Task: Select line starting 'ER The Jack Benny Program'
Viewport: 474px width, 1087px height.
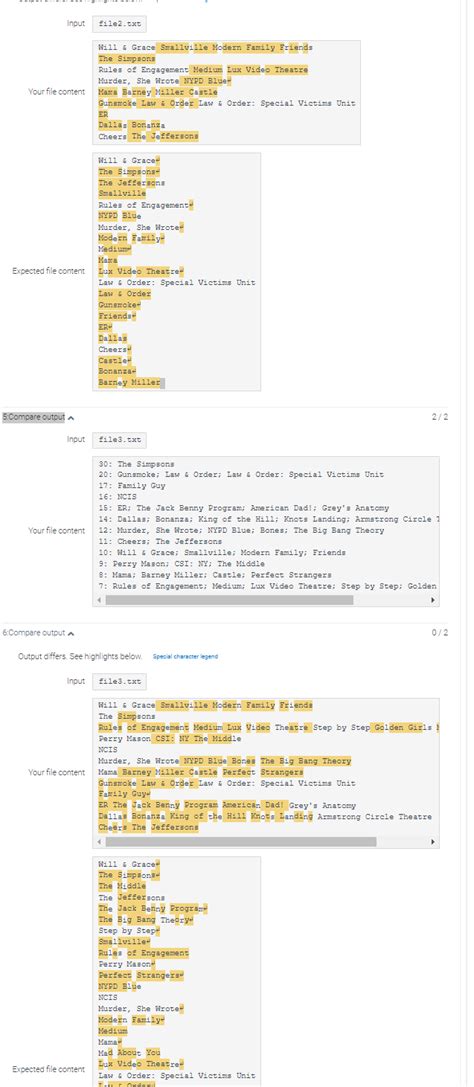Action: [x=227, y=806]
